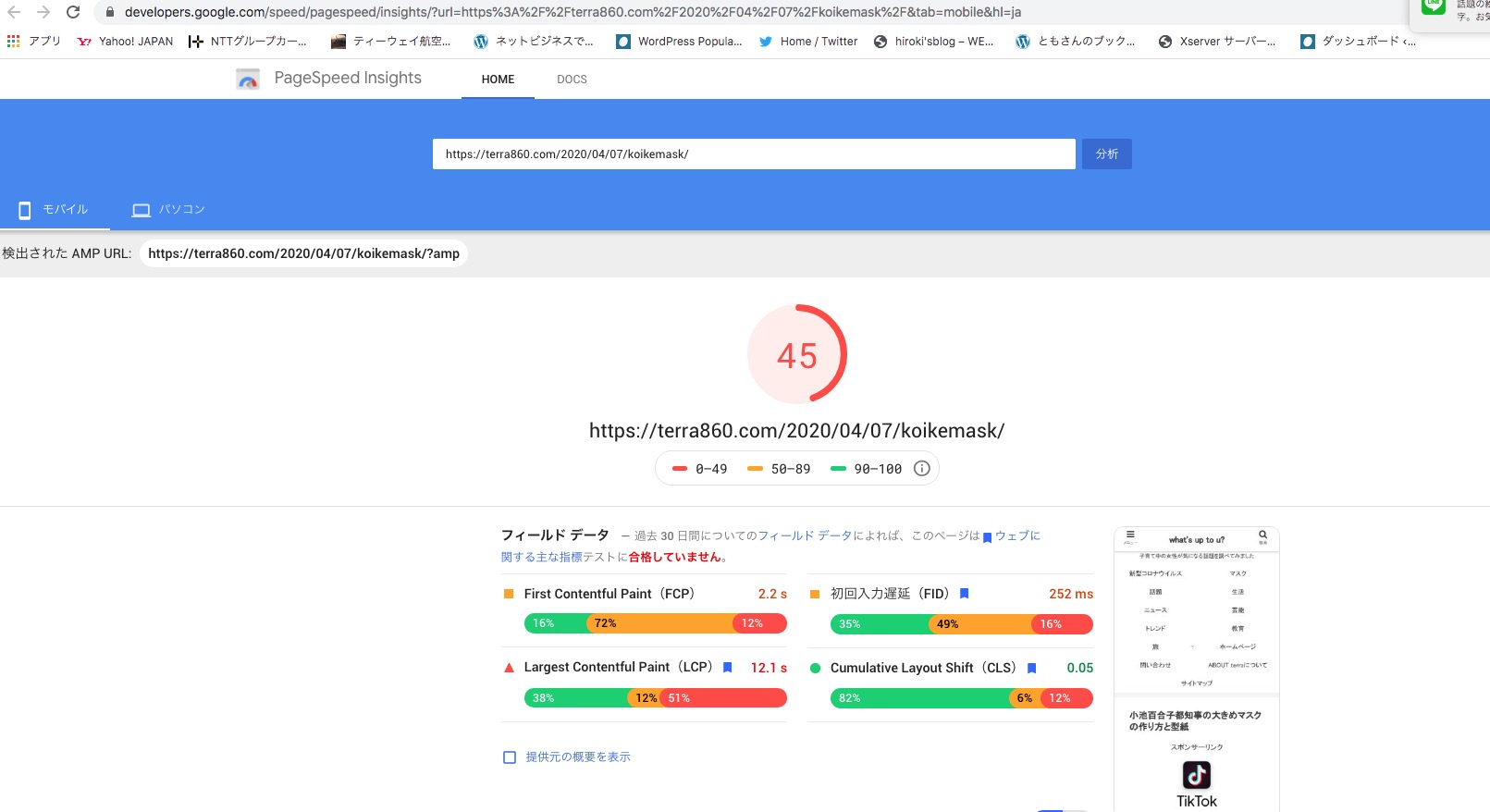Click the FCP distribution bar
The image size is (1490, 812).
coord(656,623)
